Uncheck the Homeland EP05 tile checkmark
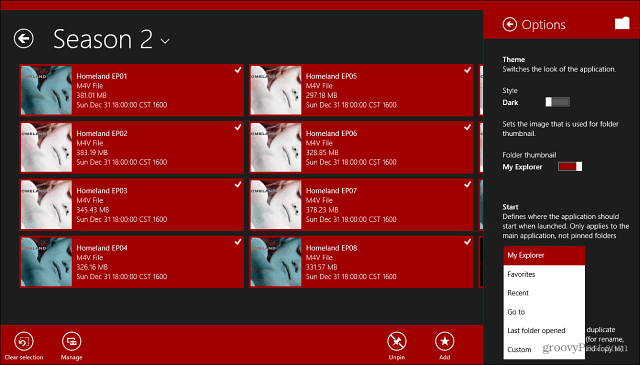Viewport: 640px width, 365px height. point(467,70)
